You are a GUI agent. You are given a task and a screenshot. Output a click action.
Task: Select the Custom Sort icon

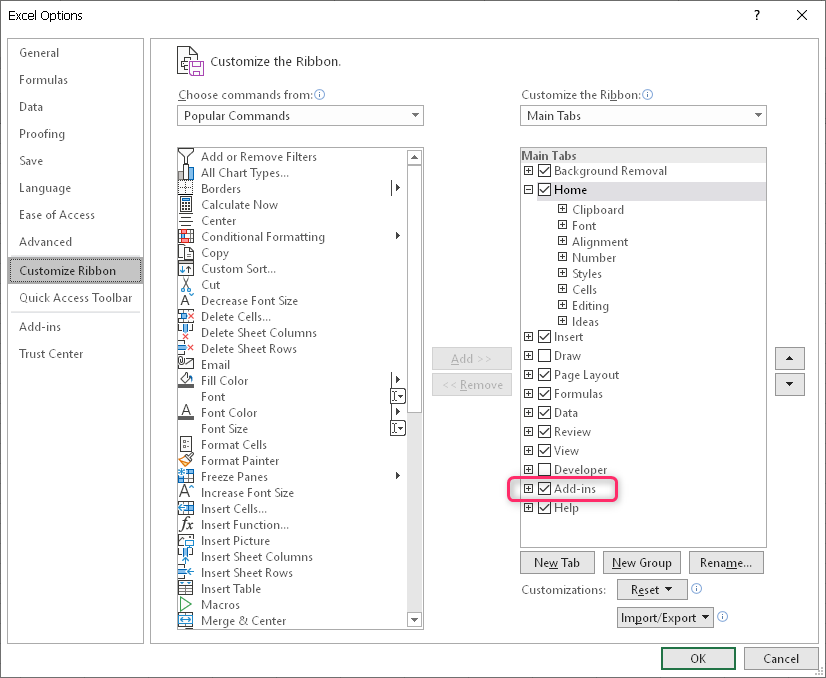(x=185, y=269)
